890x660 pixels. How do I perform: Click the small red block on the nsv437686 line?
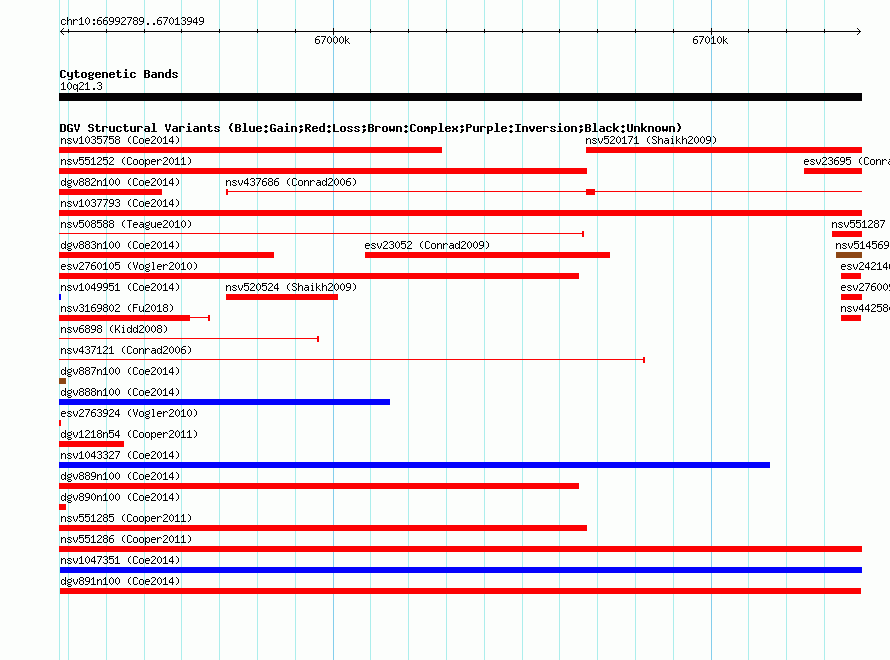click(590, 192)
